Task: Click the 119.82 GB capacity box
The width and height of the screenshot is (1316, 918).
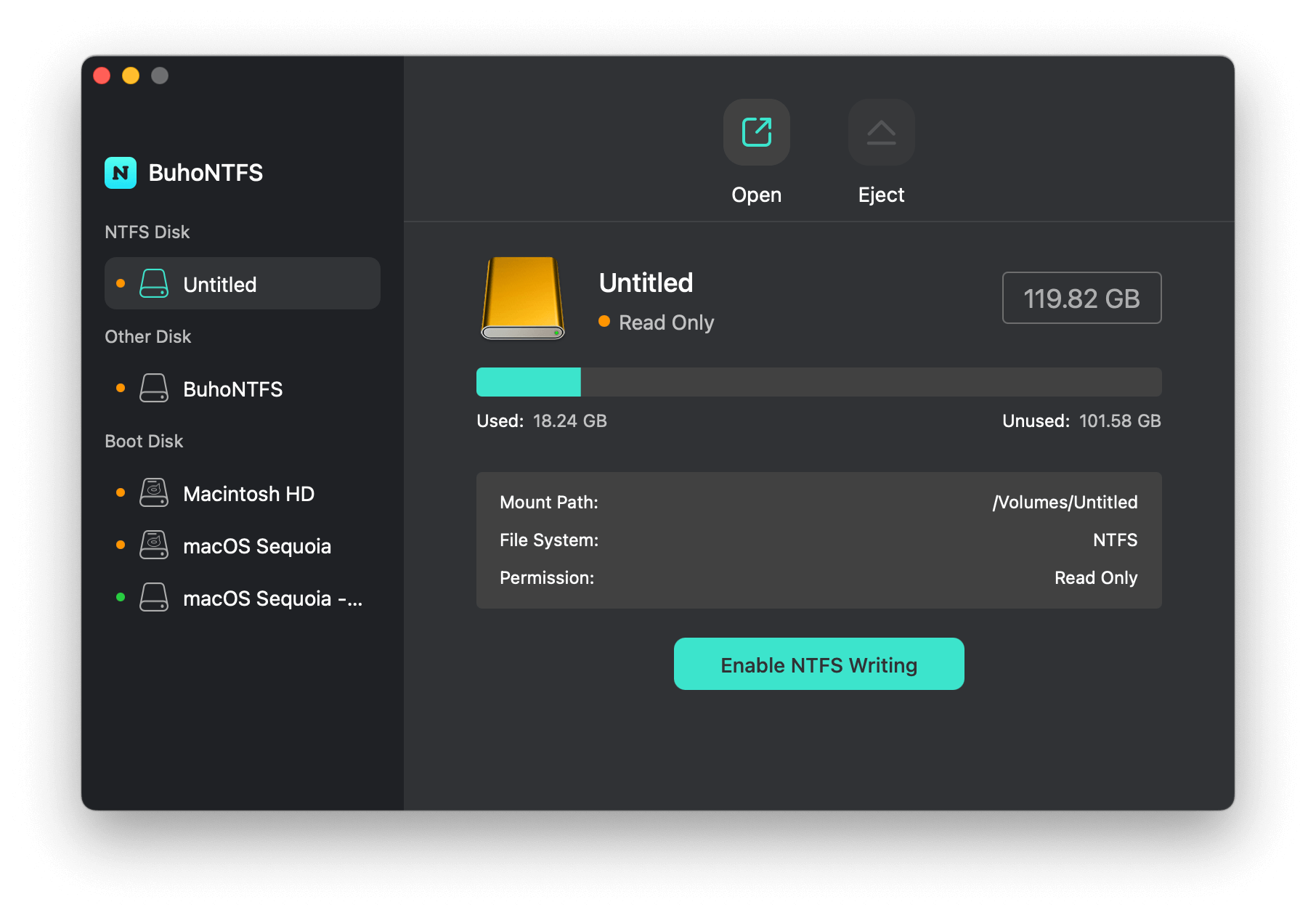Action: pyautogui.click(x=1081, y=298)
